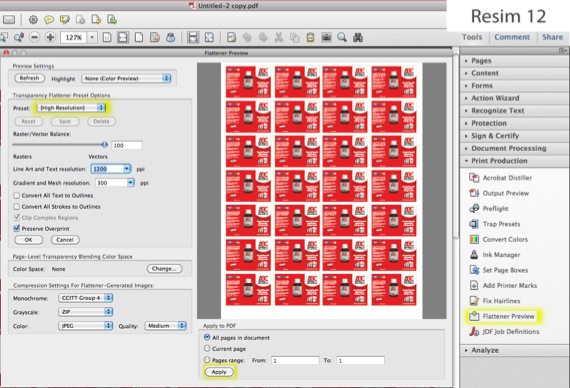Select the Current page radio button
Viewport: 570px width, 388px height.
point(207,348)
